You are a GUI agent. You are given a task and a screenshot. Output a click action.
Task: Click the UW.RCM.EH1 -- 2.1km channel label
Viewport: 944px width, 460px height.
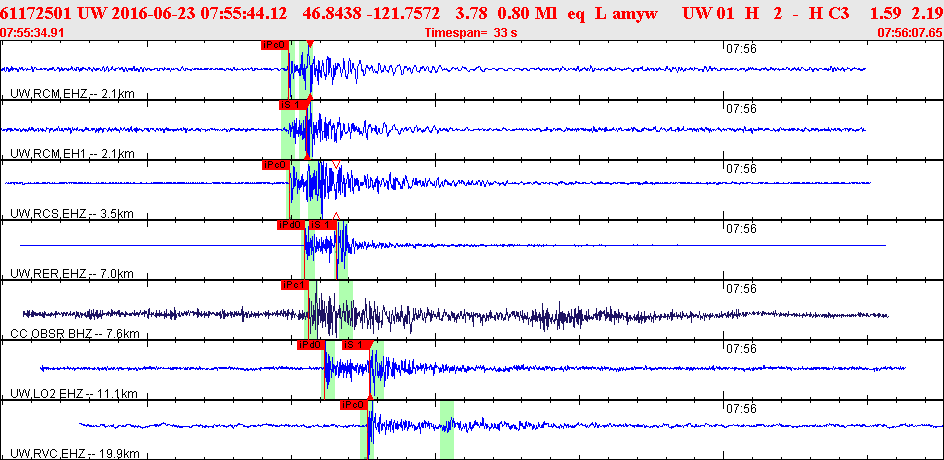(72, 154)
